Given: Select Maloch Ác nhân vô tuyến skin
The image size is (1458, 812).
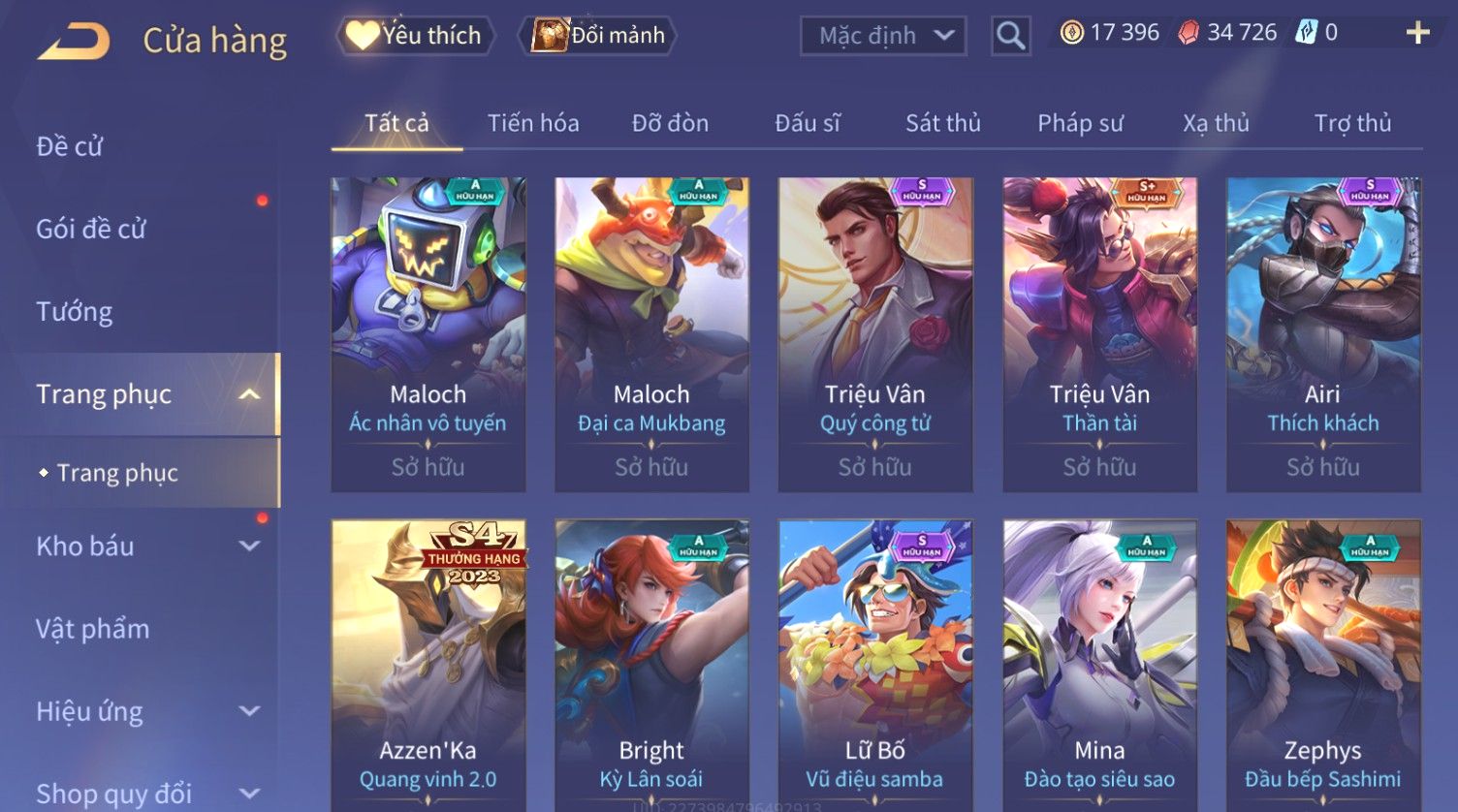Looking at the screenshot, I should [x=428, y=334].
